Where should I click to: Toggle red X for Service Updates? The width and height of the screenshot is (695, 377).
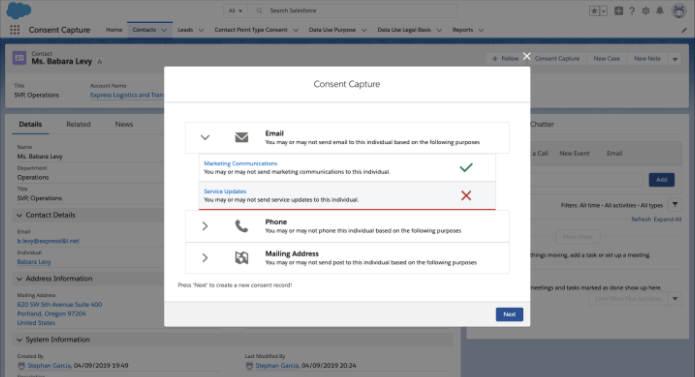pos(466,195)
